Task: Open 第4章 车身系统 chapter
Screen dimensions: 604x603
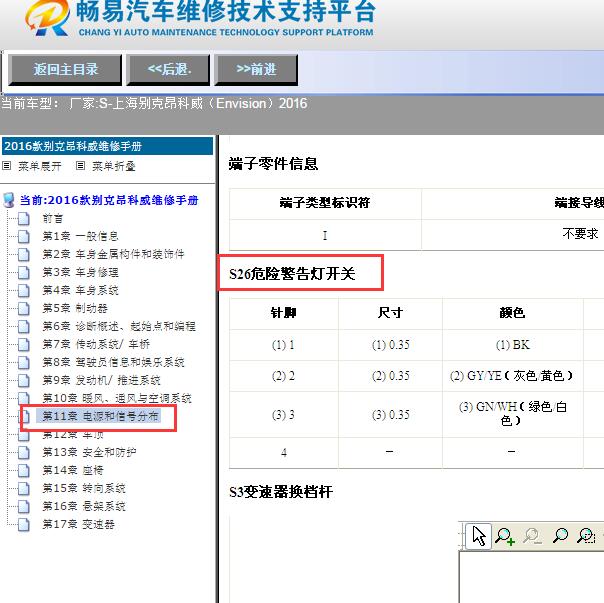Action: [x=80, y=290]
